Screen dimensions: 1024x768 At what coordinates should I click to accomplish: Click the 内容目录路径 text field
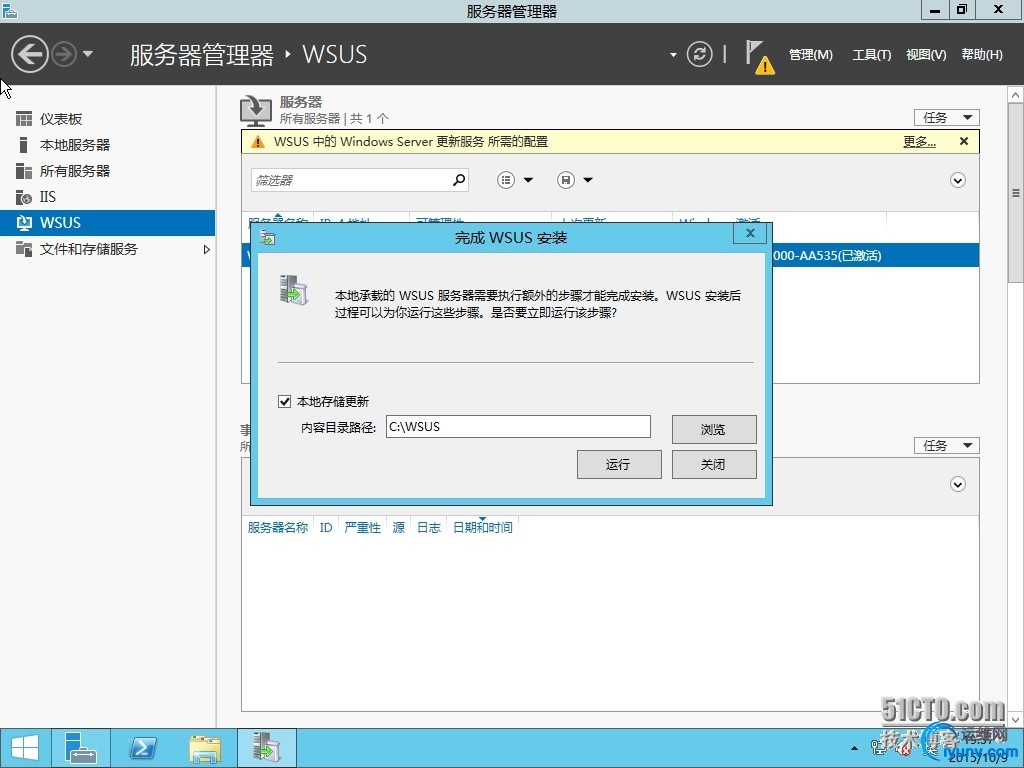518,426
